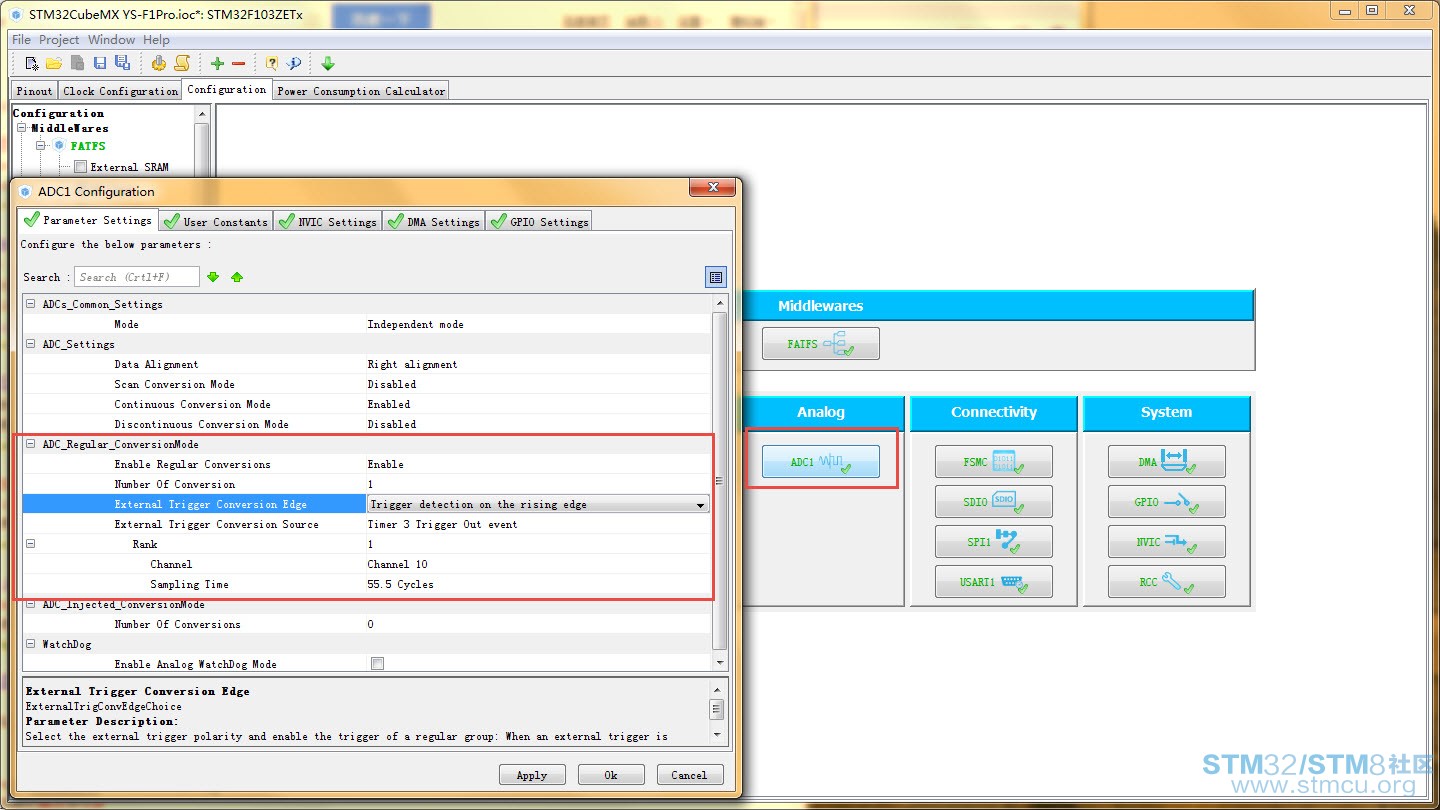Click the configuration tree scrollbar
The width and height of the screenshot is (1440, 810).
202,140
